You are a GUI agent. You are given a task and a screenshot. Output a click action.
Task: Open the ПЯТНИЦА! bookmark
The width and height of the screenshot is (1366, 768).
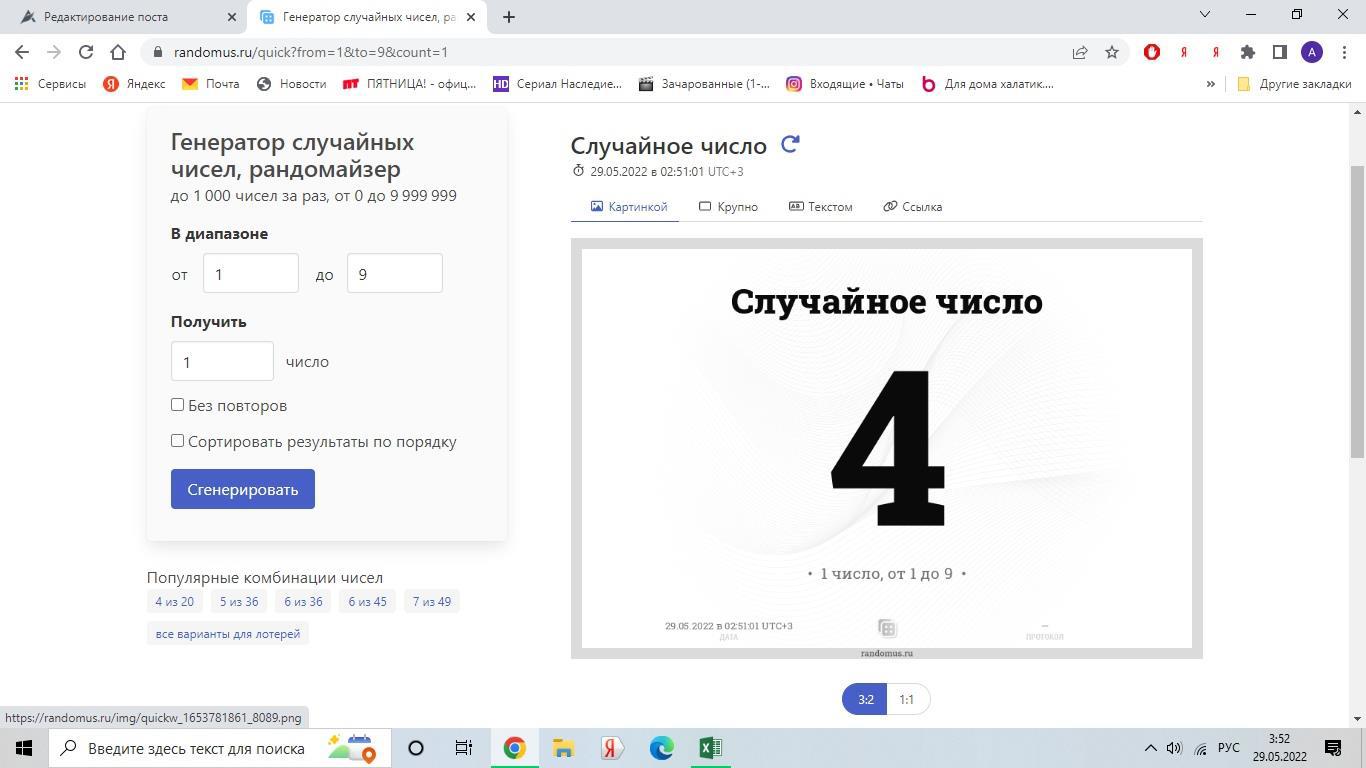[409, 84]
